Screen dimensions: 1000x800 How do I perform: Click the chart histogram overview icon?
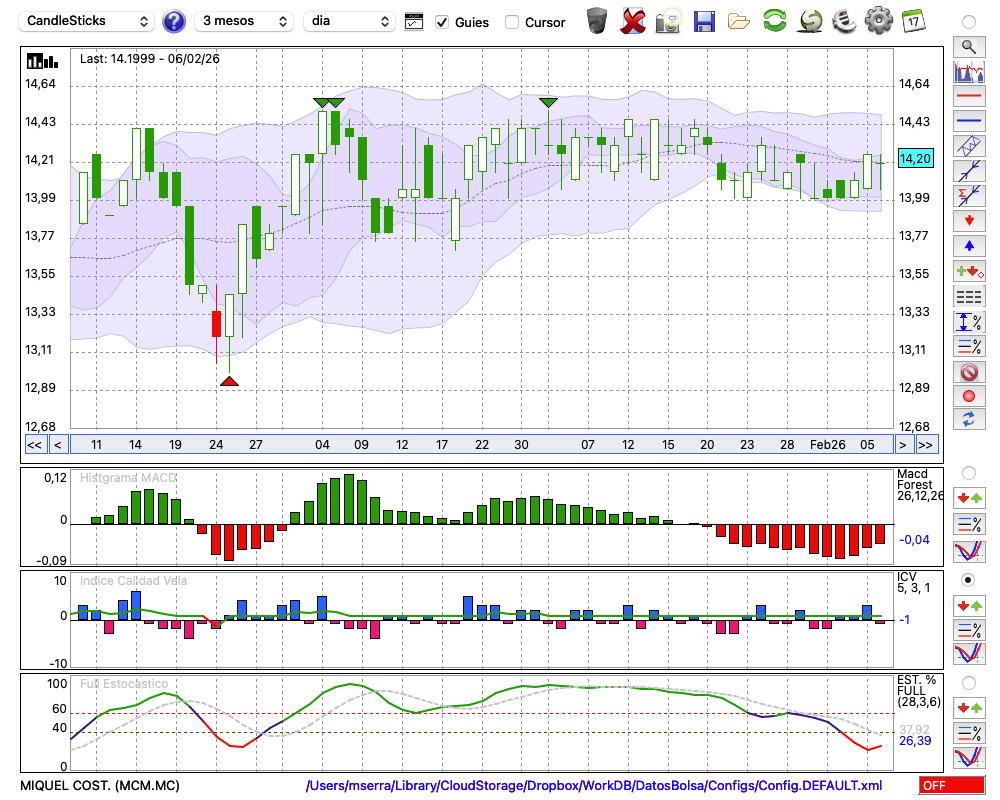969,71
